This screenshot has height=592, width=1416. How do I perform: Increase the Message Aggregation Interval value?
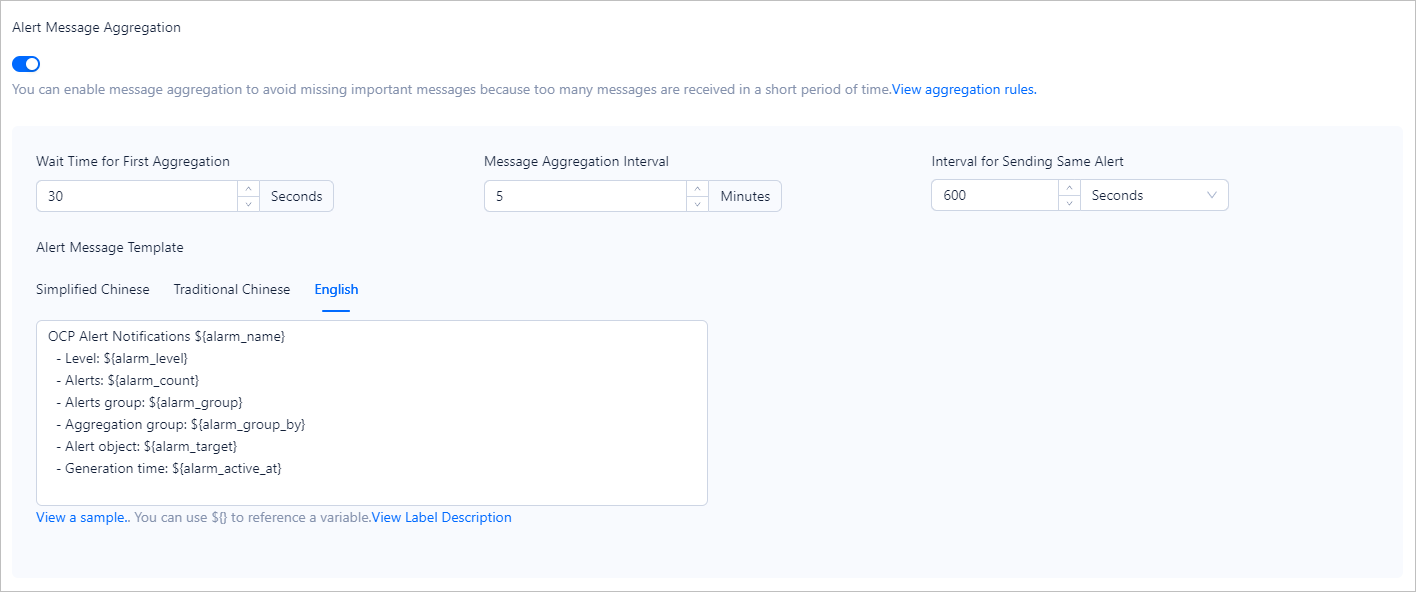pyautogui.click(x=697, y=189)
